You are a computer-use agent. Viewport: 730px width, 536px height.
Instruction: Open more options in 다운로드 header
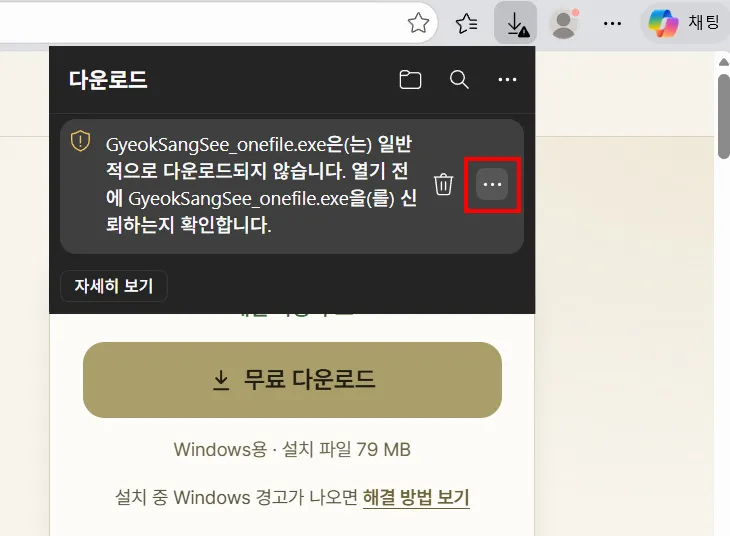(507, 80)
